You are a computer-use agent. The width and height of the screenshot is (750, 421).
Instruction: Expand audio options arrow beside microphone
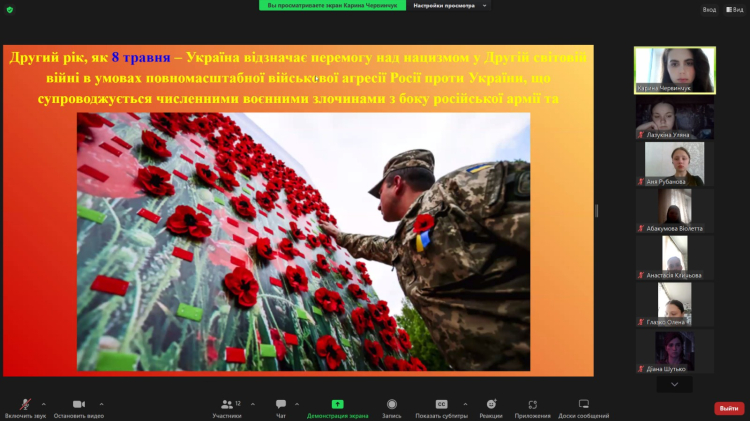46,404
